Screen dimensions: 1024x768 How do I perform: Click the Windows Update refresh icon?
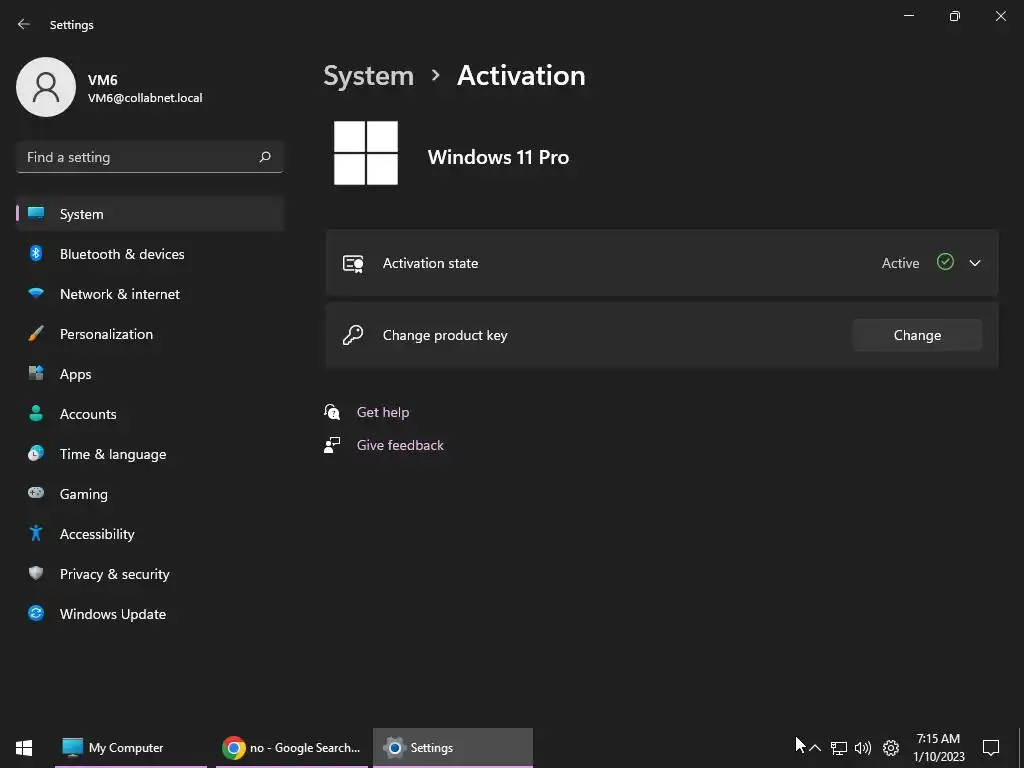click(x=36, y=613)
